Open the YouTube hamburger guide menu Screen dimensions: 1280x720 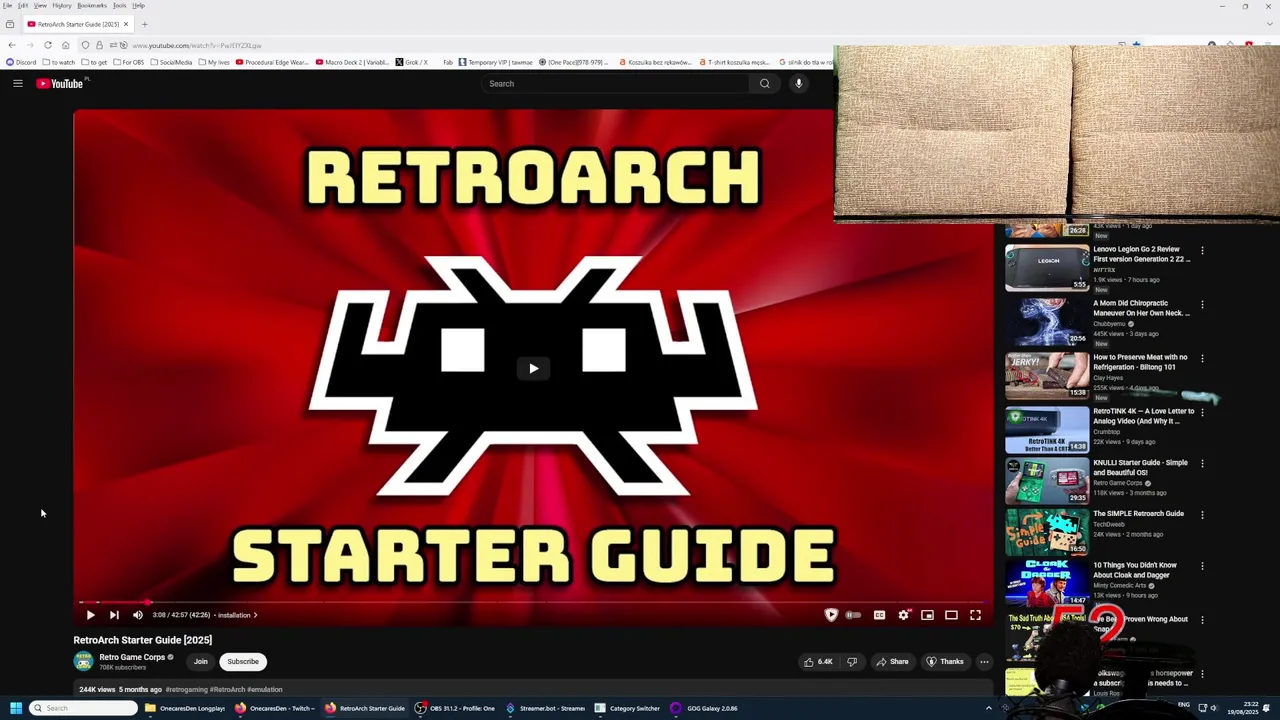(x=18, y=84)
